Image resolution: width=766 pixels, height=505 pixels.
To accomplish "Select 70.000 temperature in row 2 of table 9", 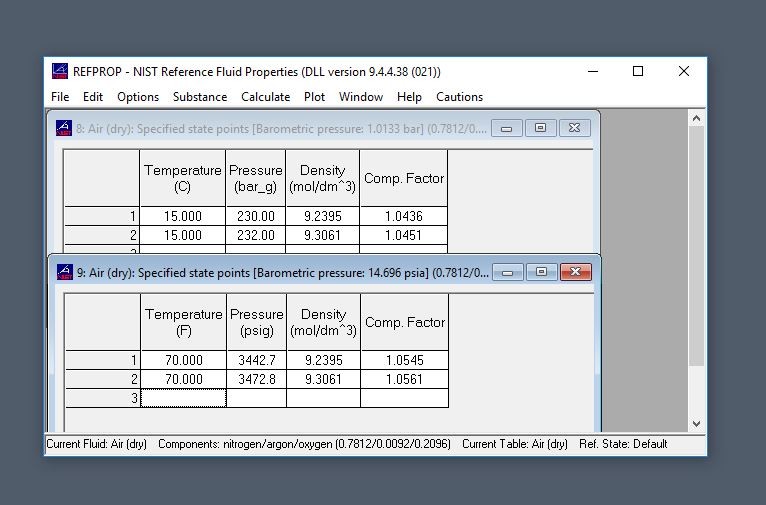I will [x=184, y=379].
